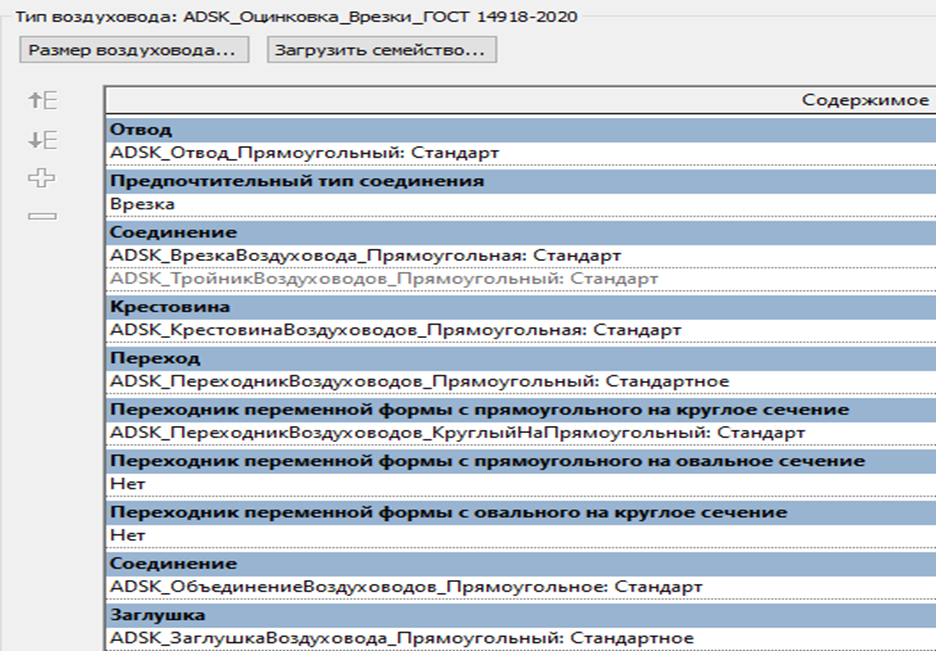Select the Отвод section header
The height and width of the screenshot is (651, 936).
point(521,129)
